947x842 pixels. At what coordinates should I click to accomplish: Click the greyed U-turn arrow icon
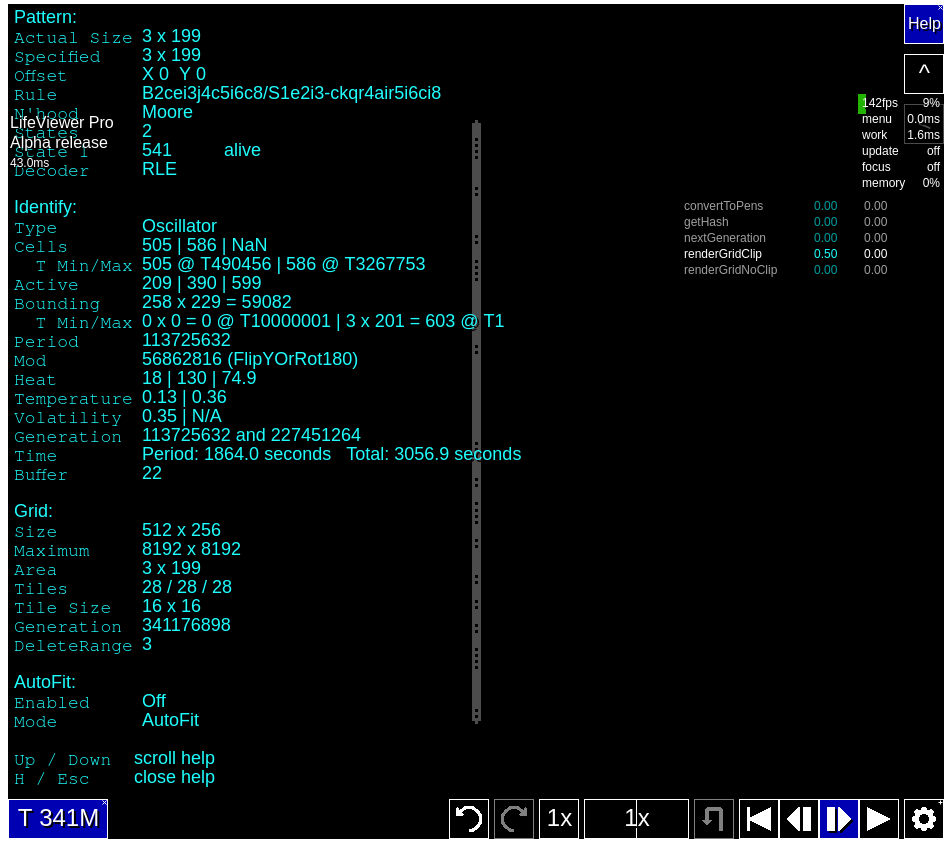tap(714, 819)
